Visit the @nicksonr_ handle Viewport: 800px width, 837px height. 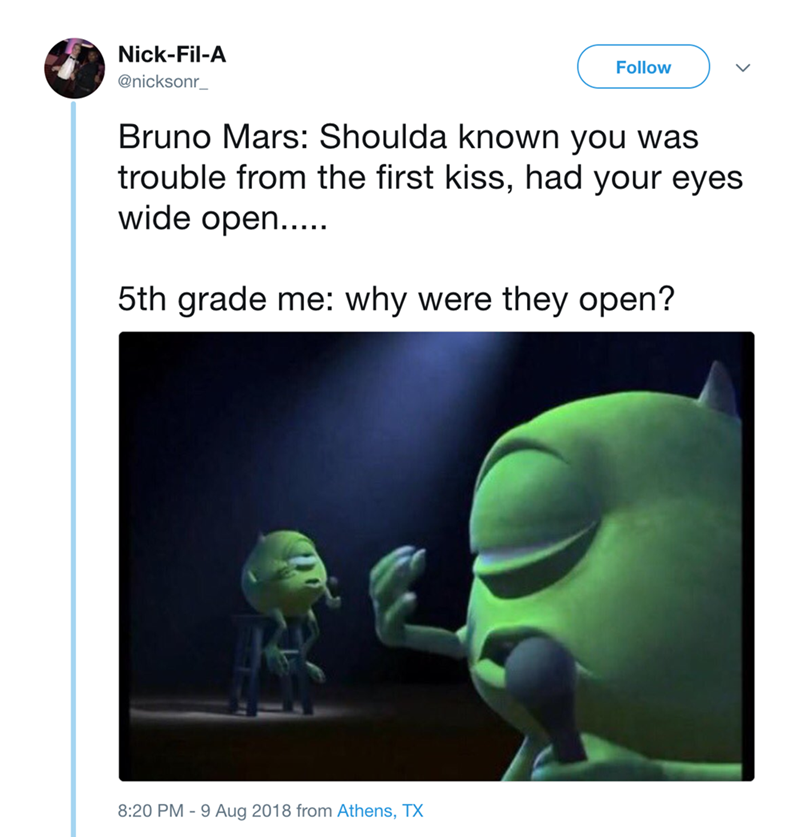162,81
